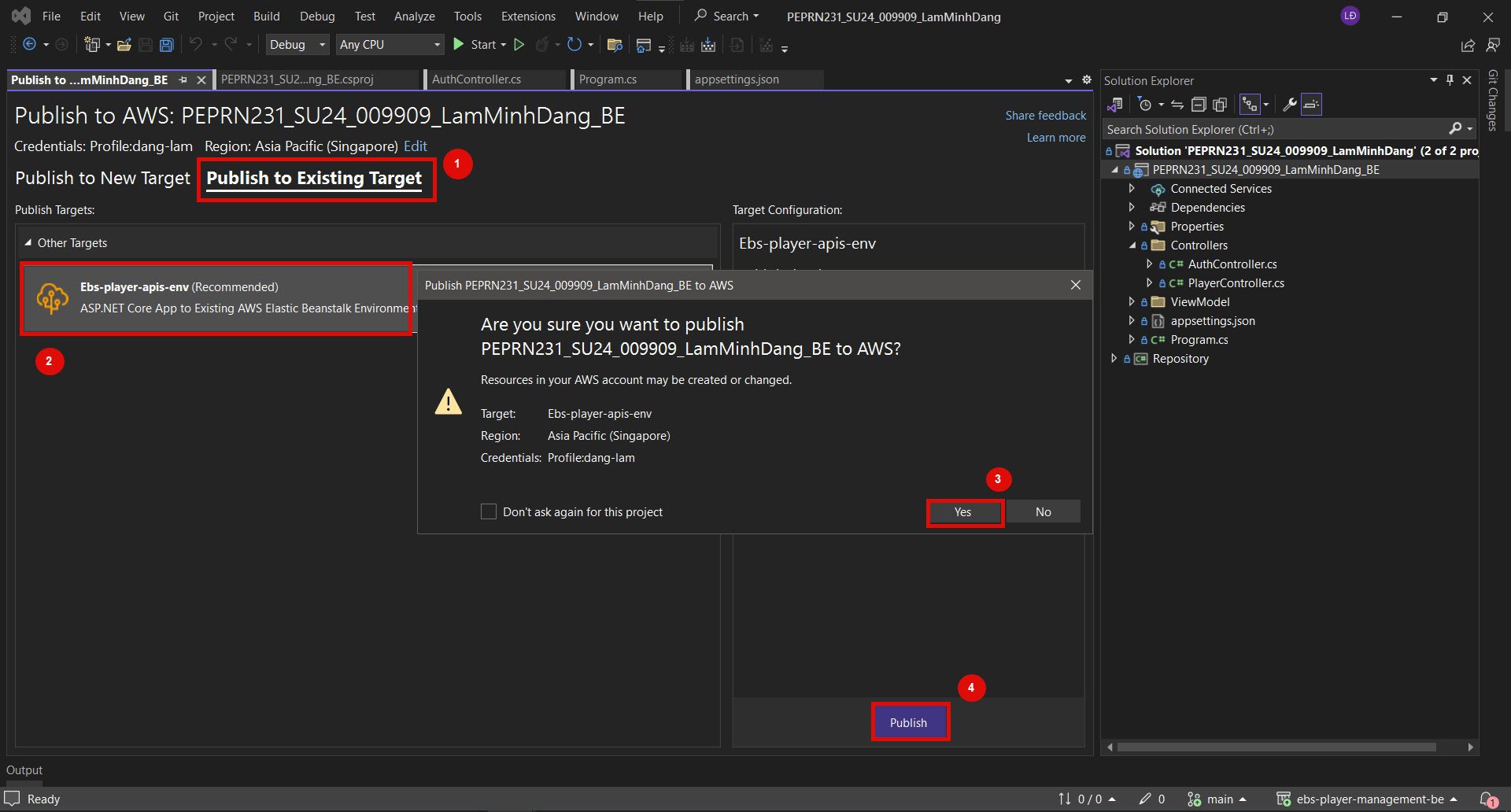This screenshot has width=1511, height=812.
Task: Pin the Solution Explorer panel
Action: coord(1450,80)
